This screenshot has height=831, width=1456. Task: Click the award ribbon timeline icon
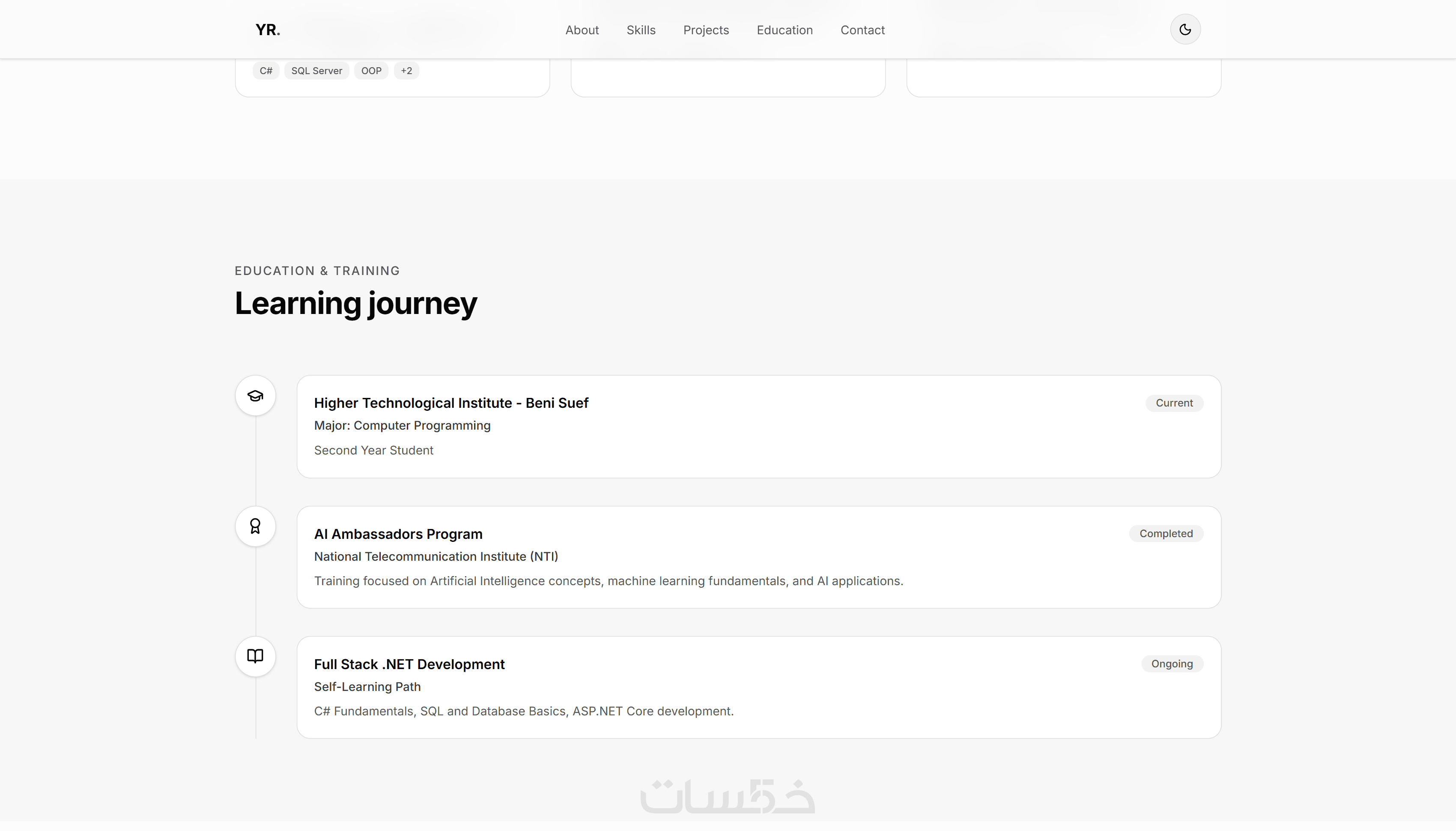[x=255, y=526]
